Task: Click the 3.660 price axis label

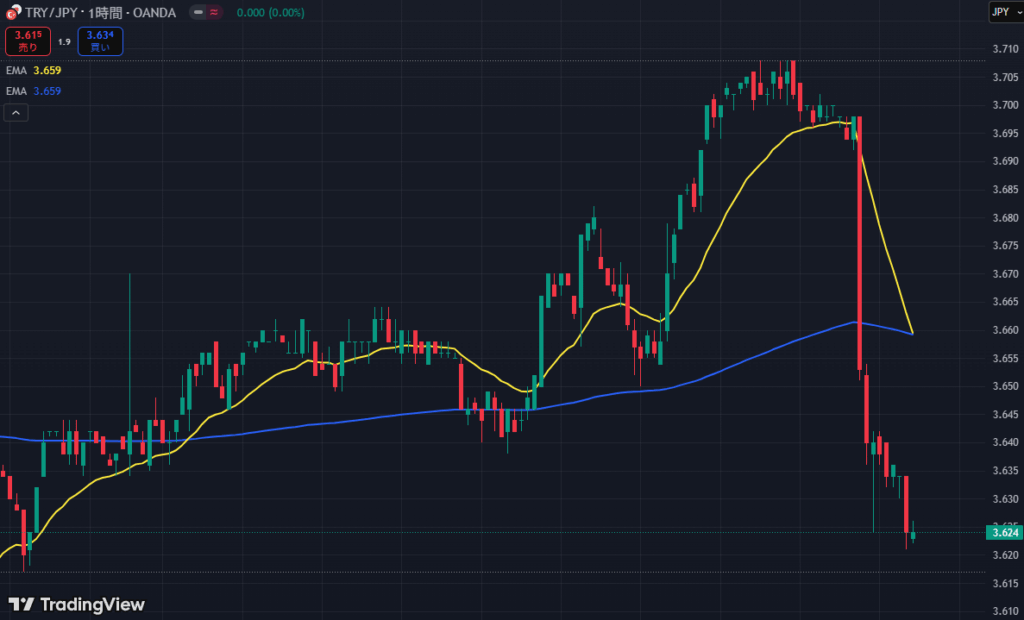Action: tap(1003, 330)
